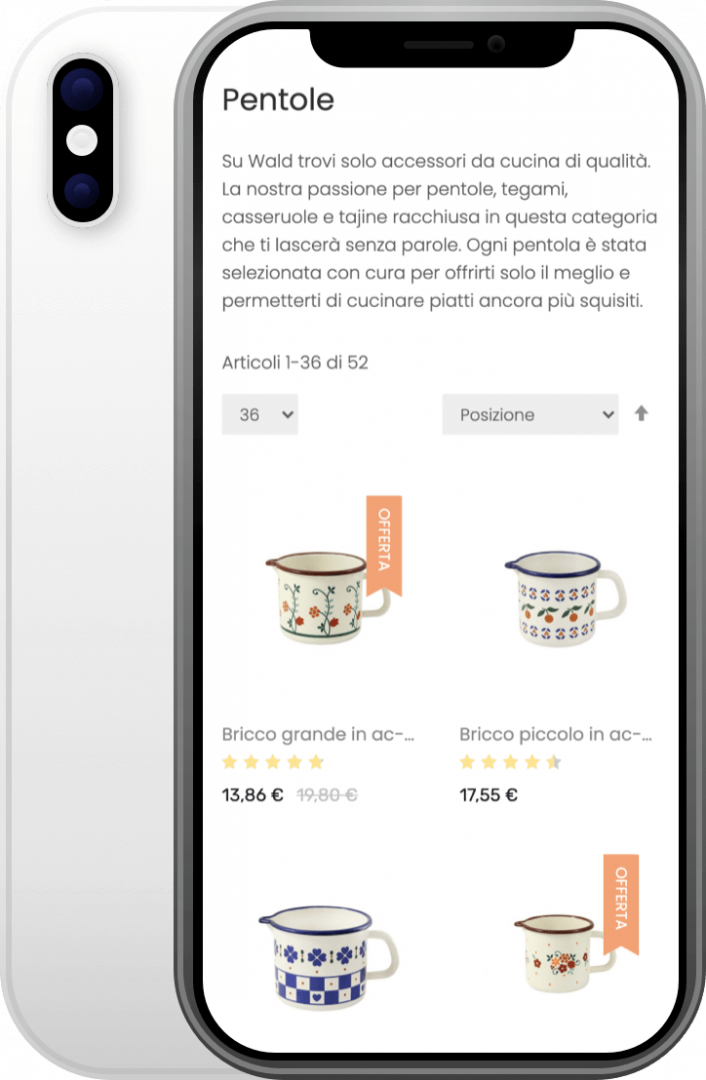Viewport: 706px width, 1080px height.
Task: Open the 36 items-per-page dropdown
Action: click(x=260, y=414)
